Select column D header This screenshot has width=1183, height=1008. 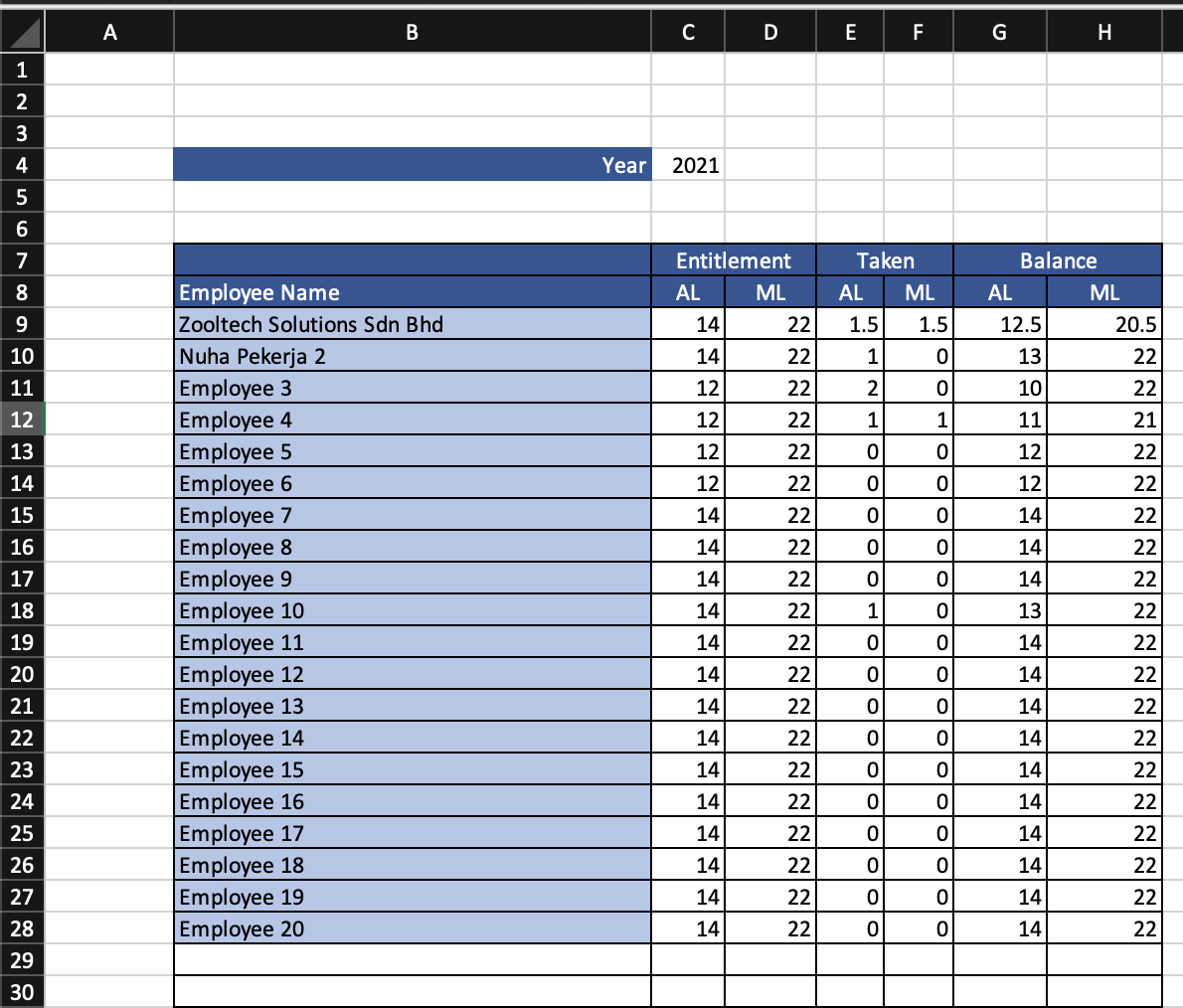(x=770, y=32)
